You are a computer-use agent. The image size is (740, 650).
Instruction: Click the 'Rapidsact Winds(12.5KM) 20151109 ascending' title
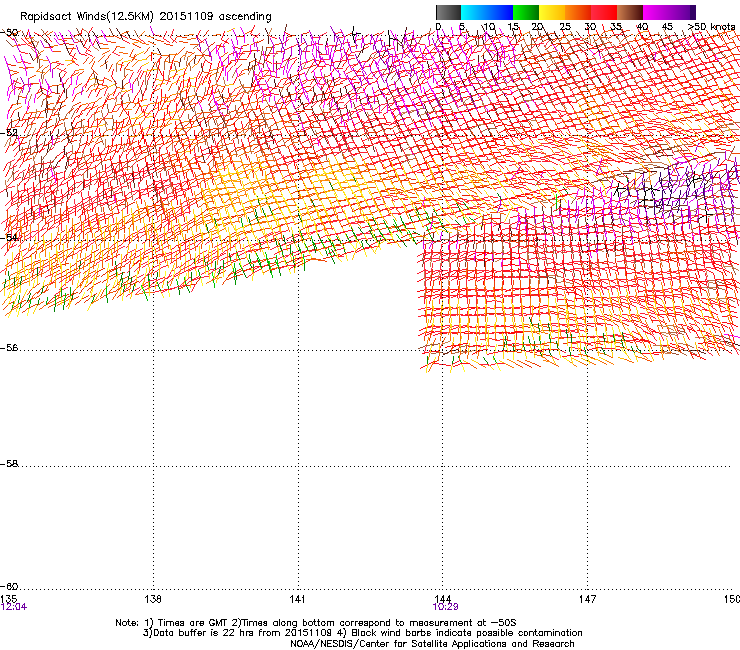[x=146, y=17]
